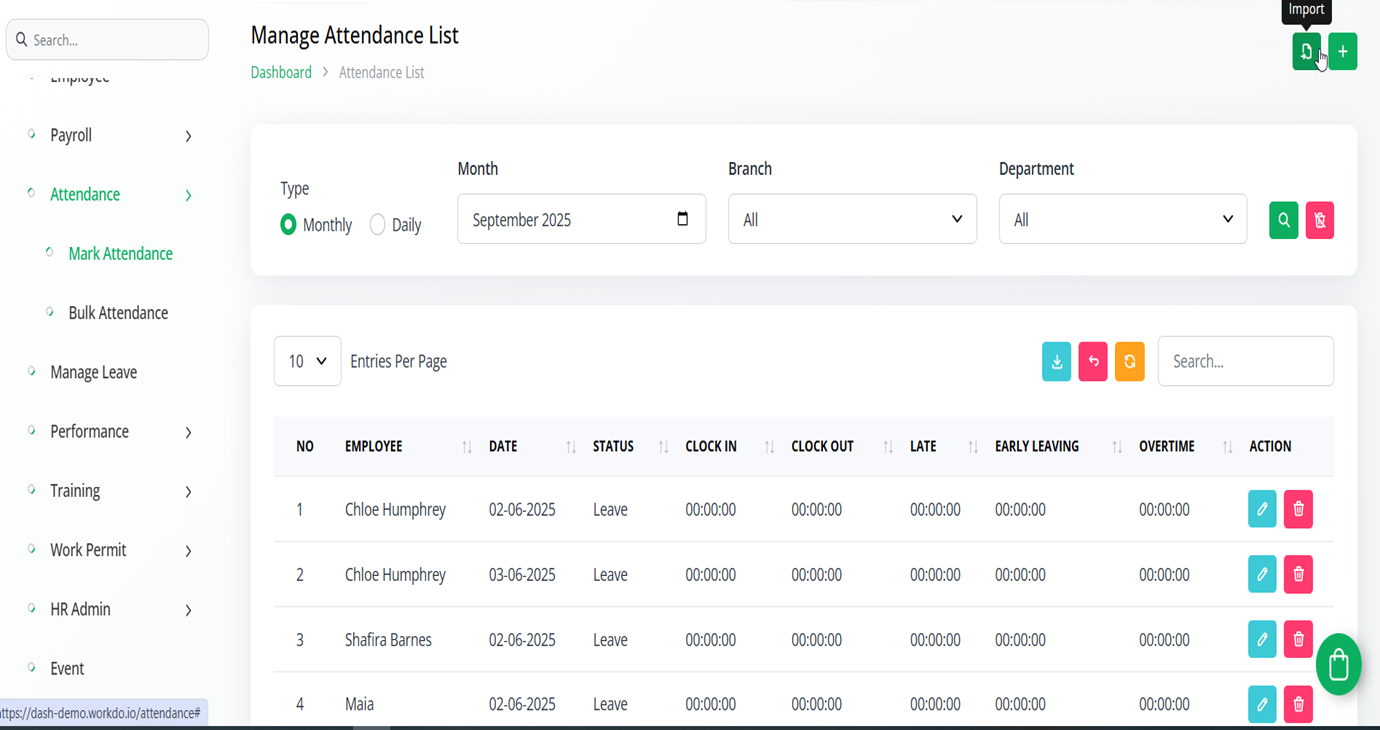This screenshot has width=1380, height=730.
Task: Edit Chloe Humphrey's 02-06-2025 attendance row
Action: pos(1262,510)
